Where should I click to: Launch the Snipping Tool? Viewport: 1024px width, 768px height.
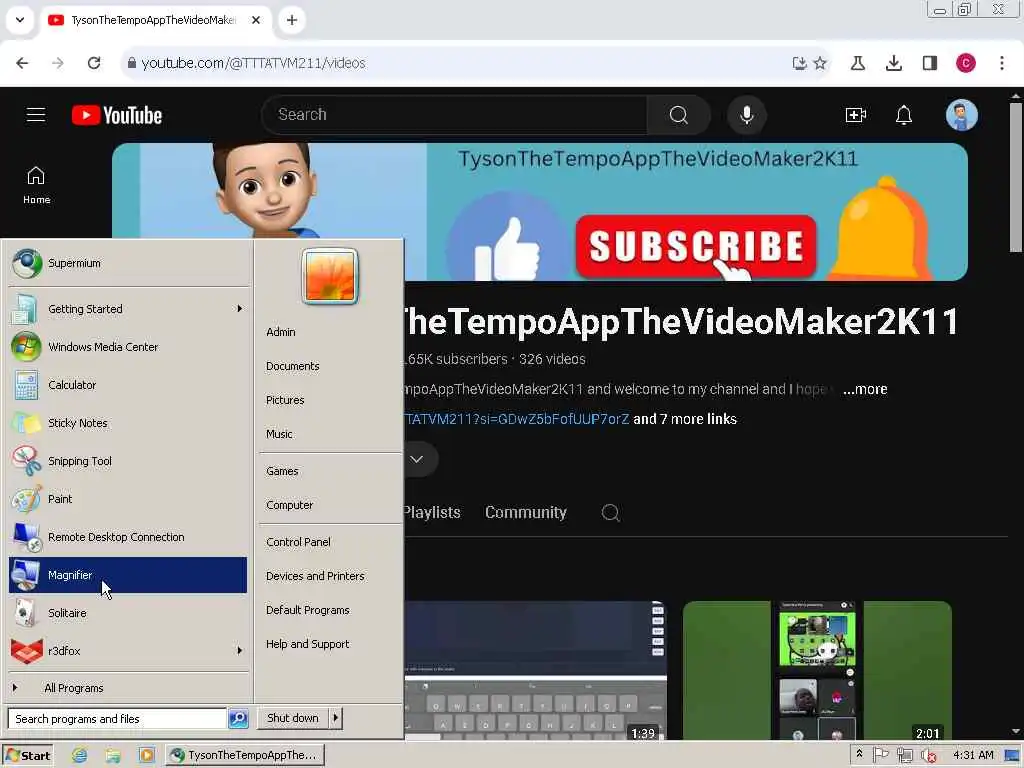coord(129,461)
